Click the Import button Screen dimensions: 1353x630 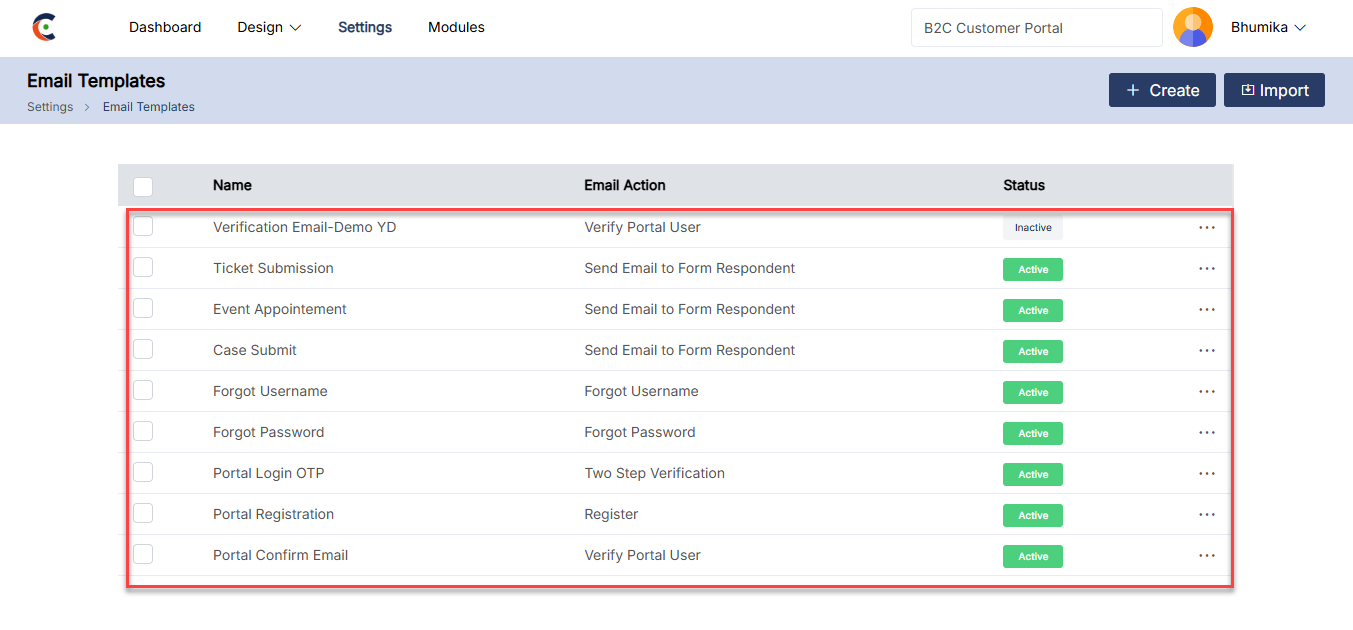click(1274, 90)
